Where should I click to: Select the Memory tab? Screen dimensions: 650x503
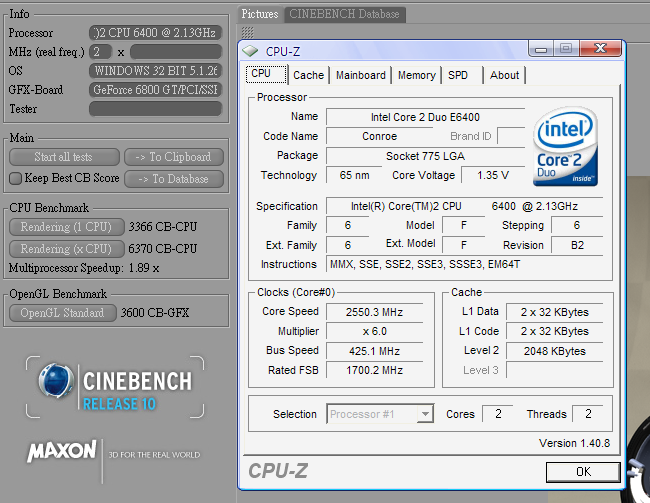coord(416,75)
